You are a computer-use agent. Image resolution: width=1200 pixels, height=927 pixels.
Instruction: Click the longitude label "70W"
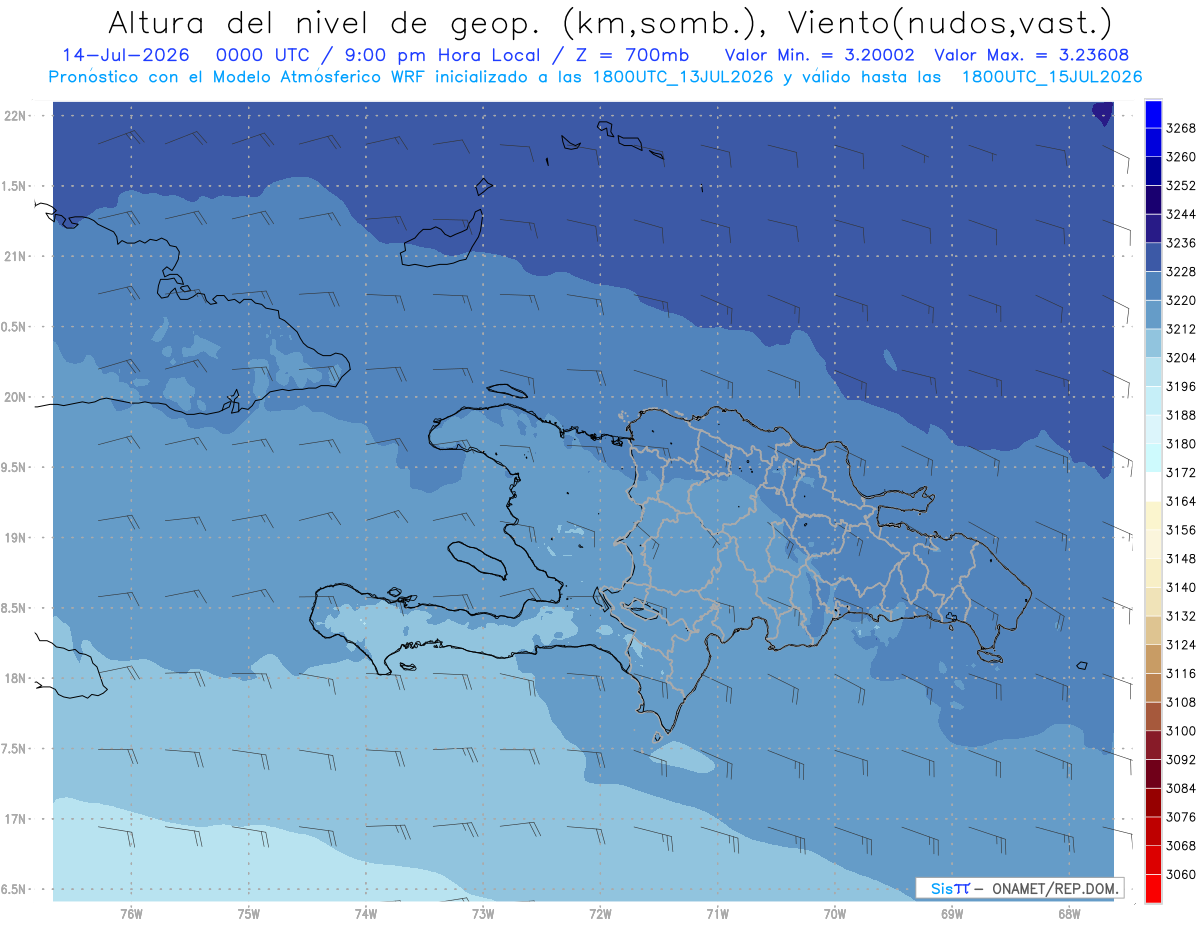pos(835,914)
